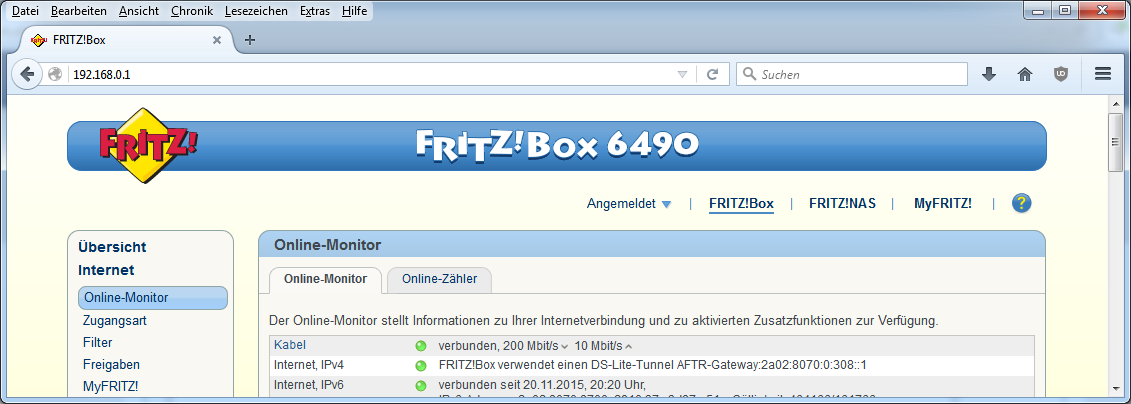Screen dimensions: 1131x404
Task: Reload the page with the refresh icon
Action: 713,74
